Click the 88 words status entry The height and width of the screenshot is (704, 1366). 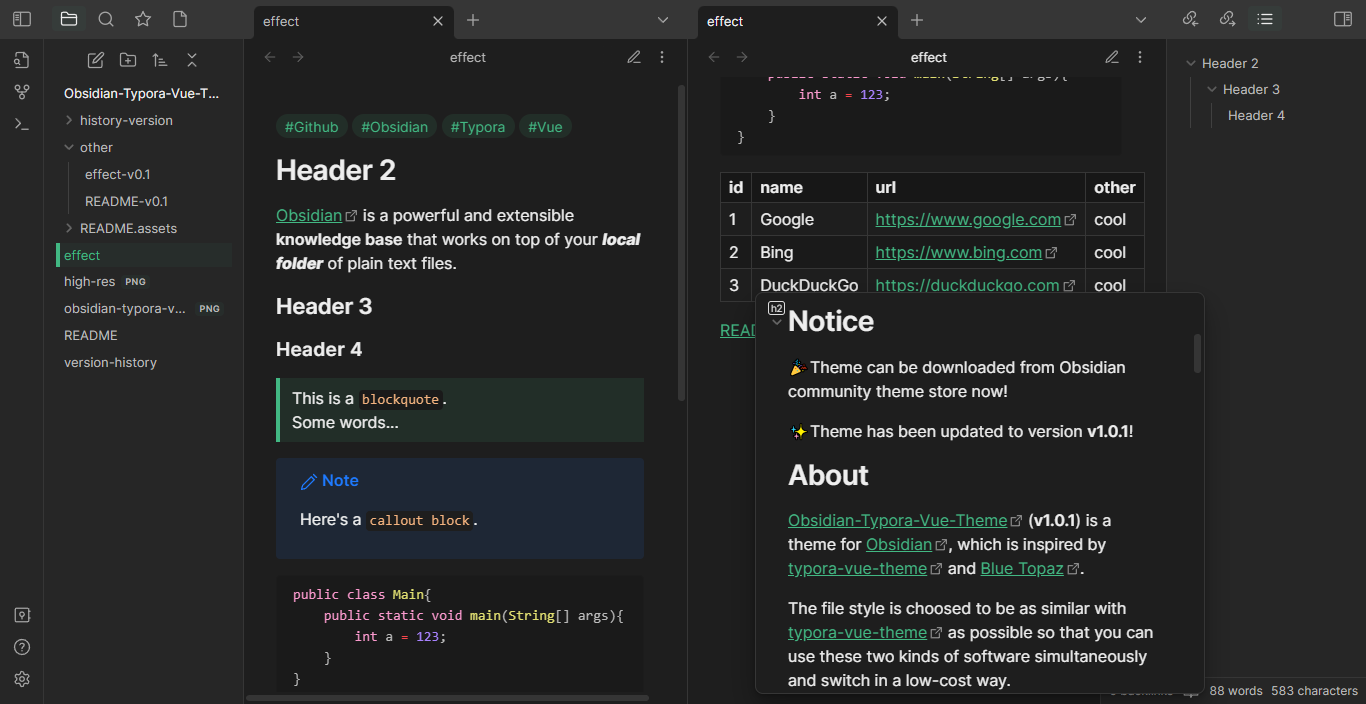point(1236,691)
